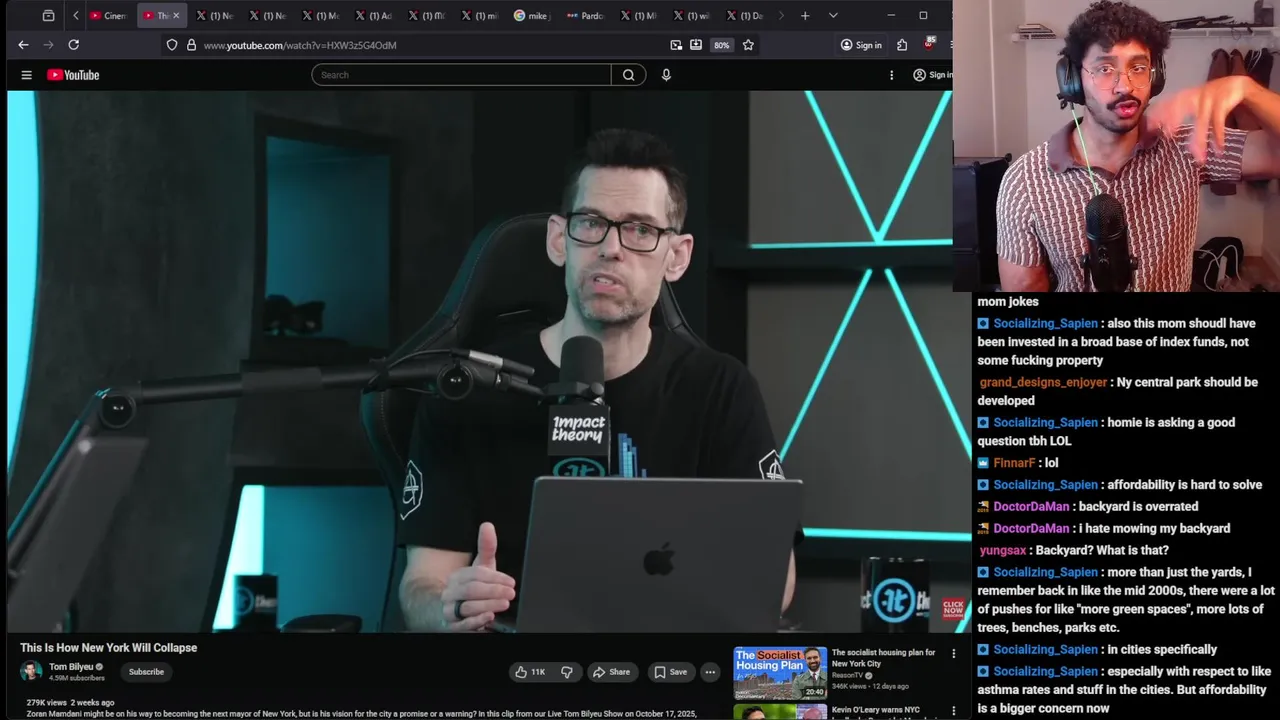1280x720 pixels.
Task: Open 'The socialist housing plan for New York City' title
Action: point(884,658)
